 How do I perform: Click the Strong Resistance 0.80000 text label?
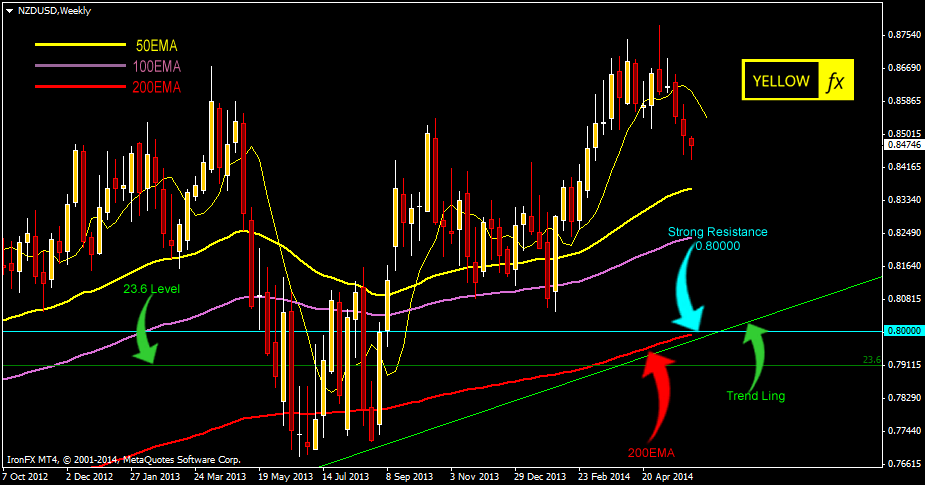[718, 238]
